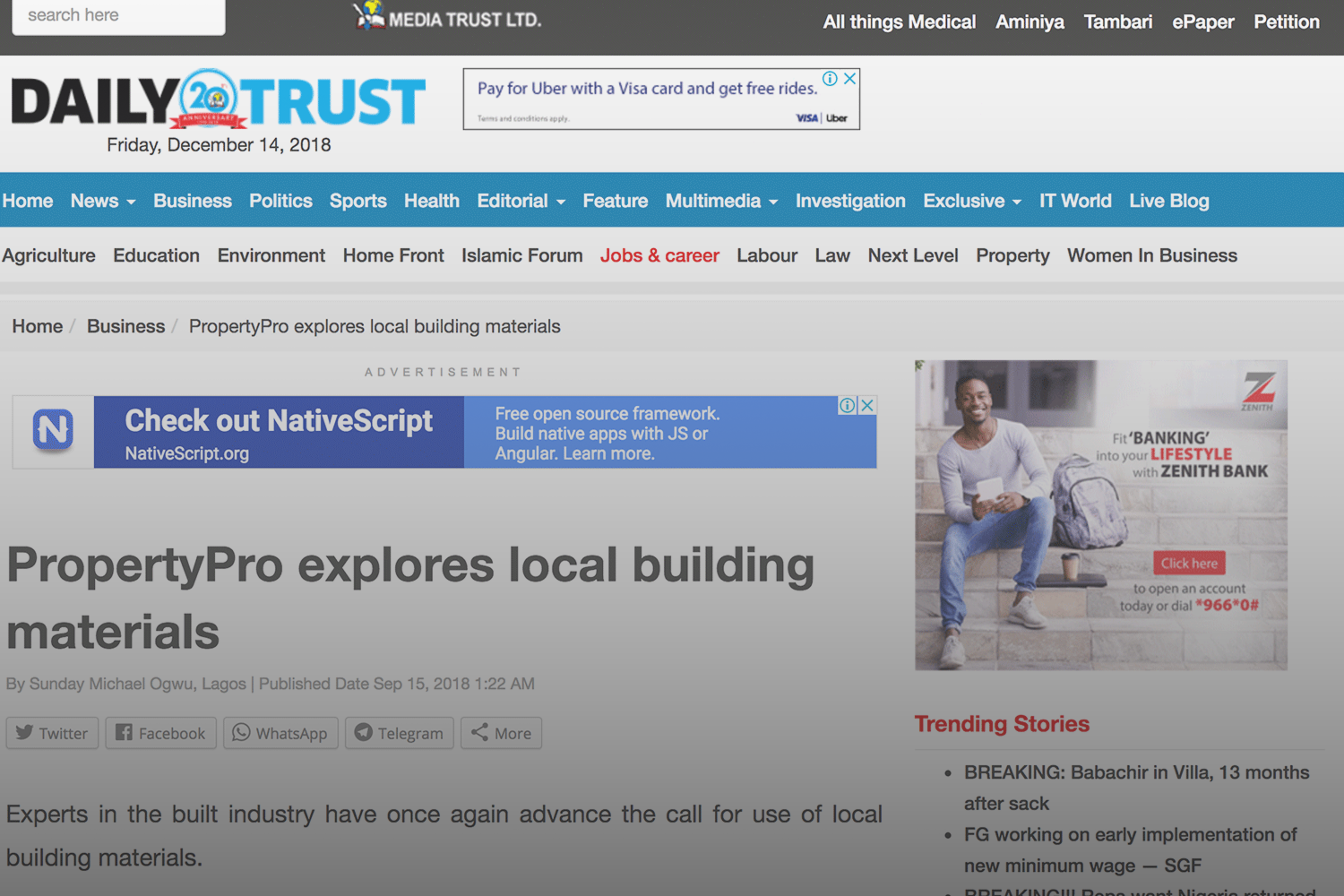Open the Multimedia dropdown menu
Screen dimensions: 1344x896
tap(721, 201)
